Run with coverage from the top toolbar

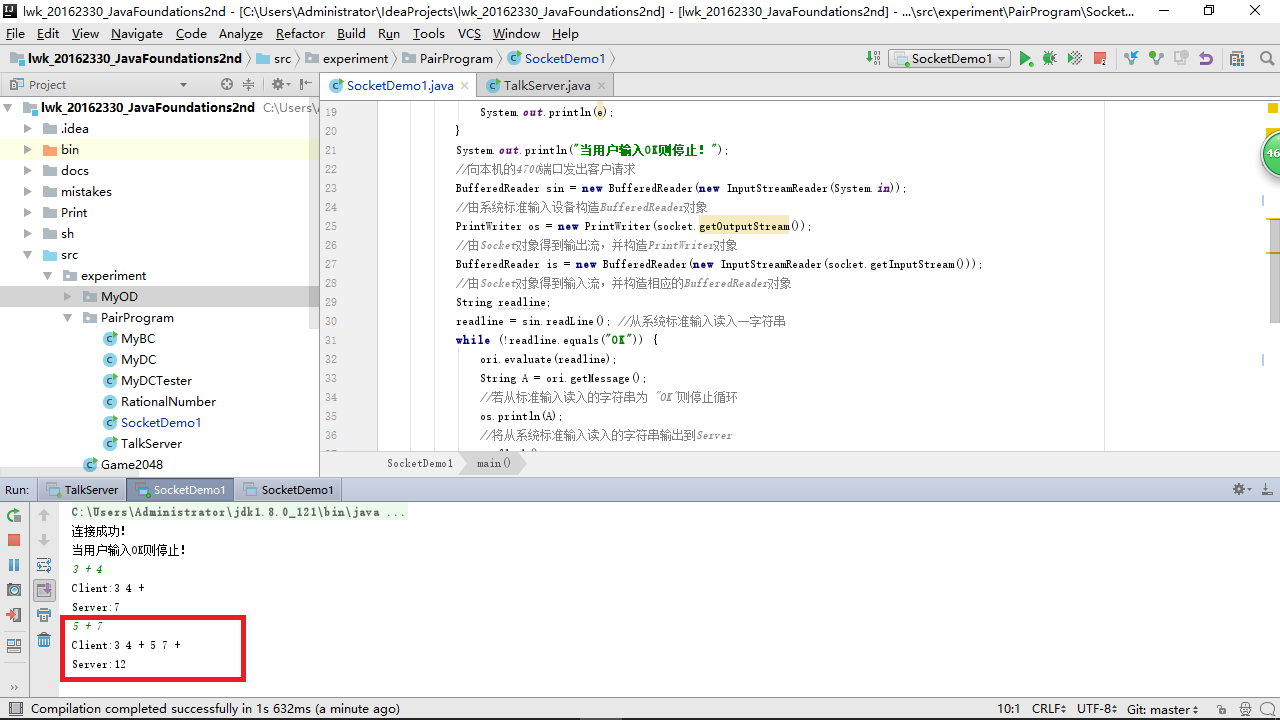pyautogui.click(x=1075, y=59)
